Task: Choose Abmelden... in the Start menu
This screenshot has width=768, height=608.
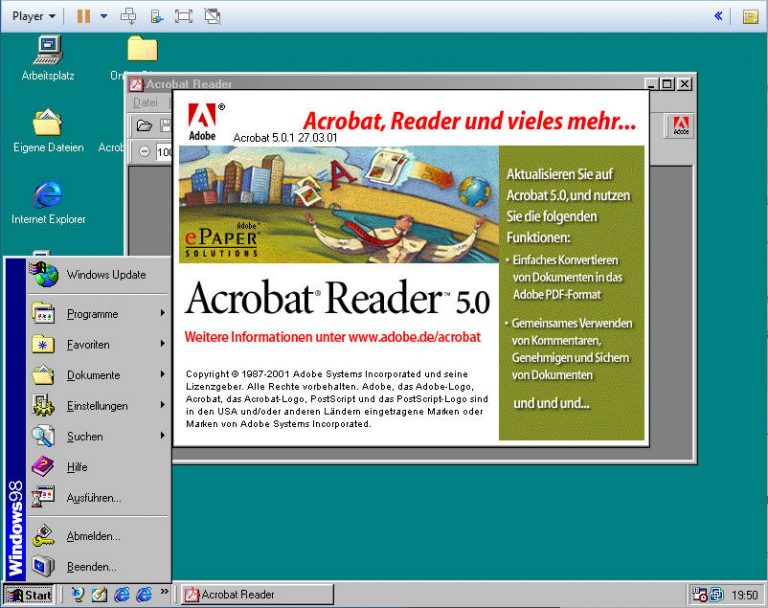Action: [x=98, y=536]
